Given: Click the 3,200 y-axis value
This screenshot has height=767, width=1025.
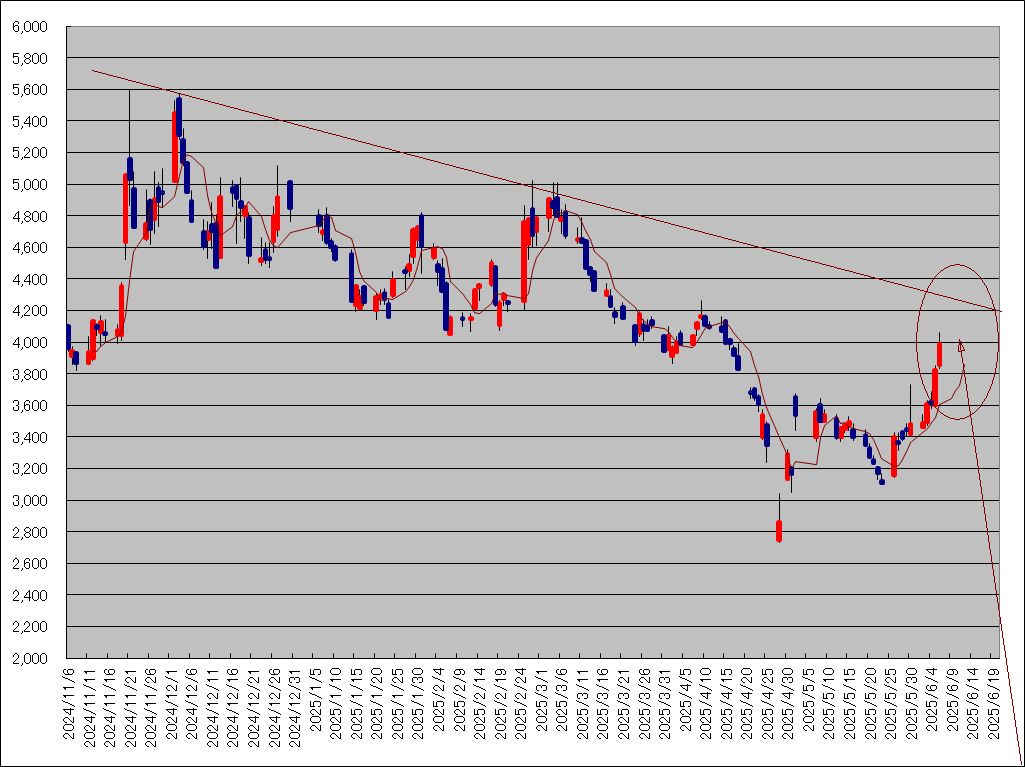Looking at the screenshot, I should [x=30, y=469].
